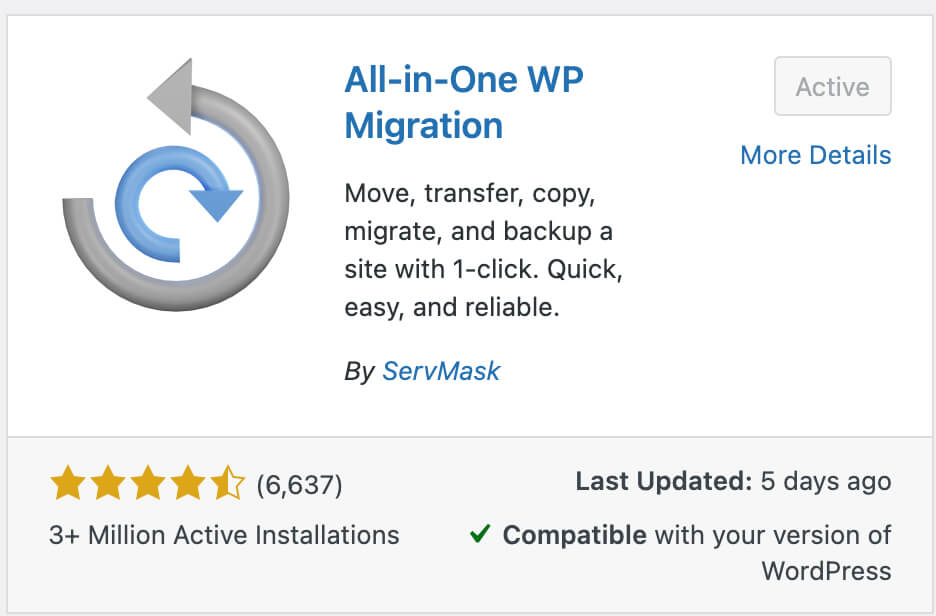Click the half-filled fifth rating star

tap(227, 483)
